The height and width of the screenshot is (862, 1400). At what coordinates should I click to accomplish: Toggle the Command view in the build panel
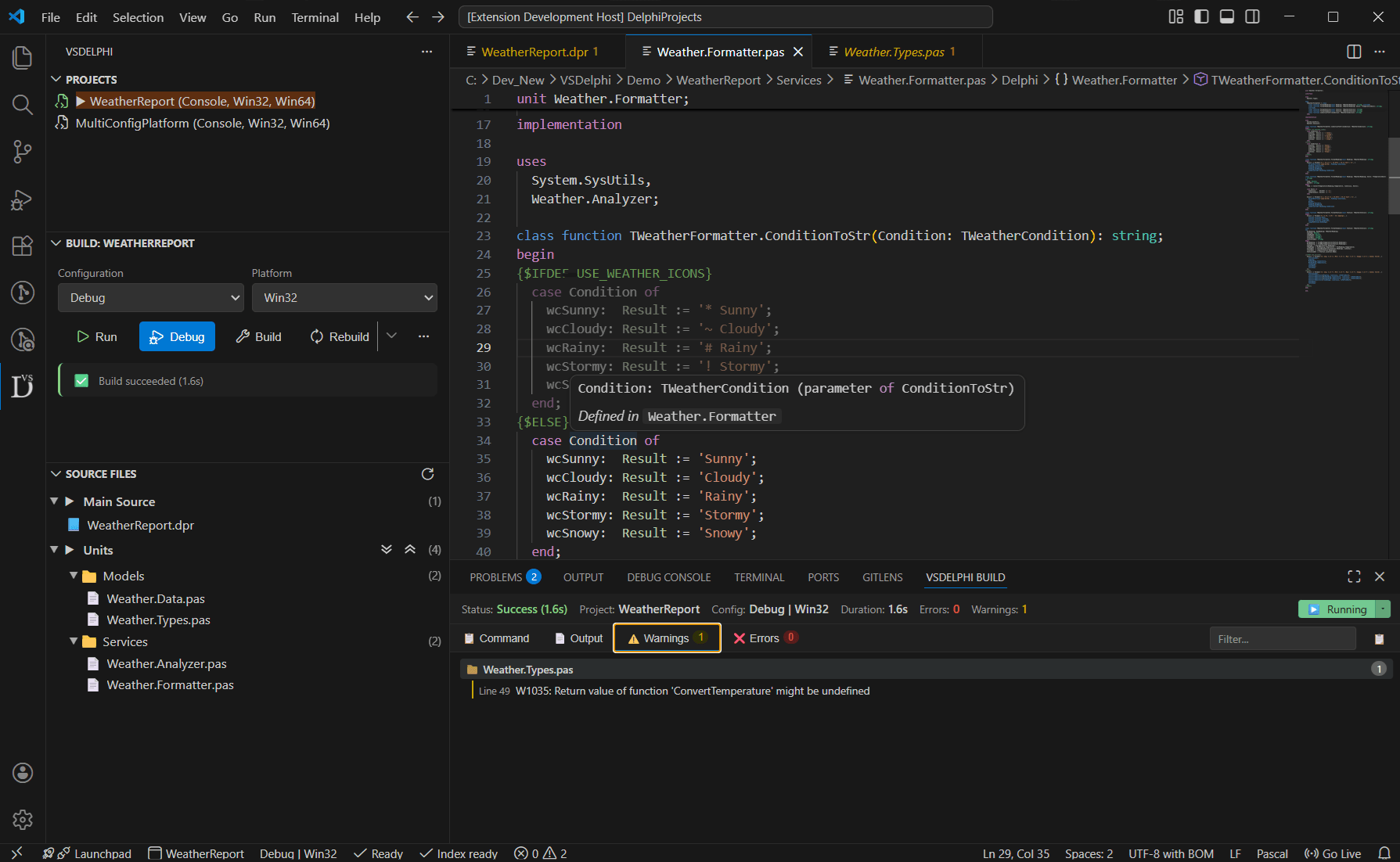pos(496,638)
